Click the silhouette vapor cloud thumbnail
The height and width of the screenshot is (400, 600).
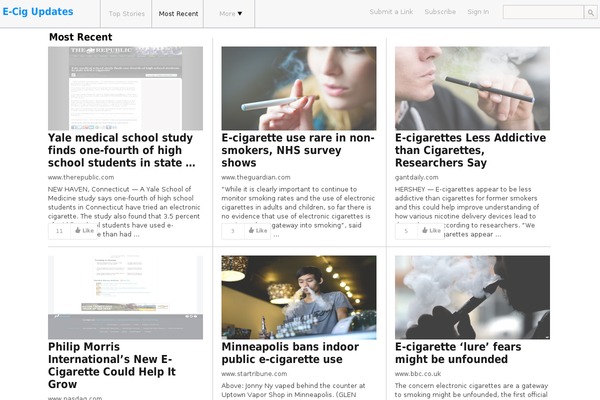click(472, 297)
